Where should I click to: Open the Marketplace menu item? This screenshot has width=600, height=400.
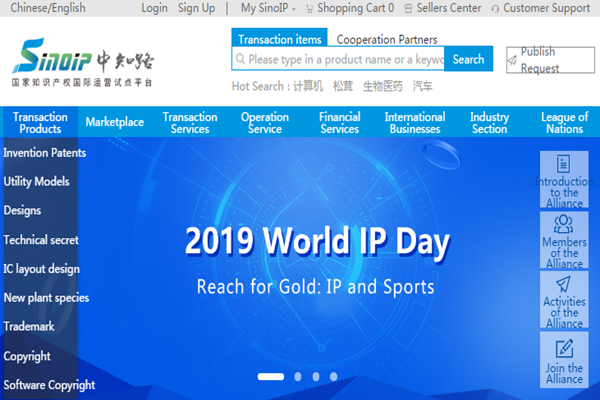(x=114, y=122)
